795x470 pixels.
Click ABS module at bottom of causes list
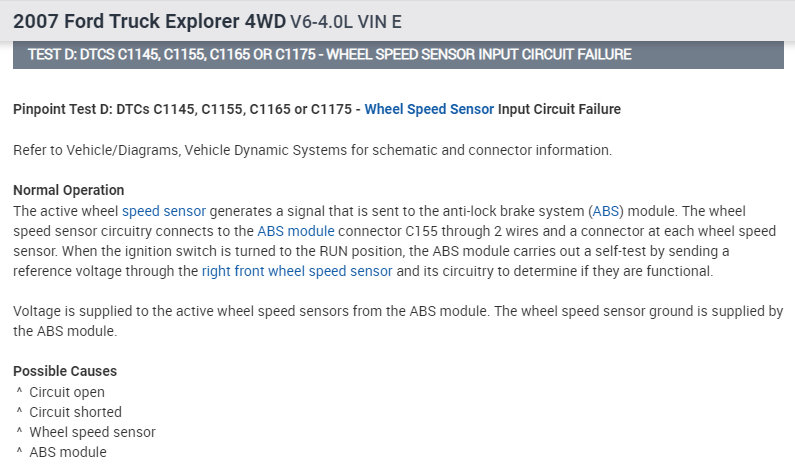point(67,452)
